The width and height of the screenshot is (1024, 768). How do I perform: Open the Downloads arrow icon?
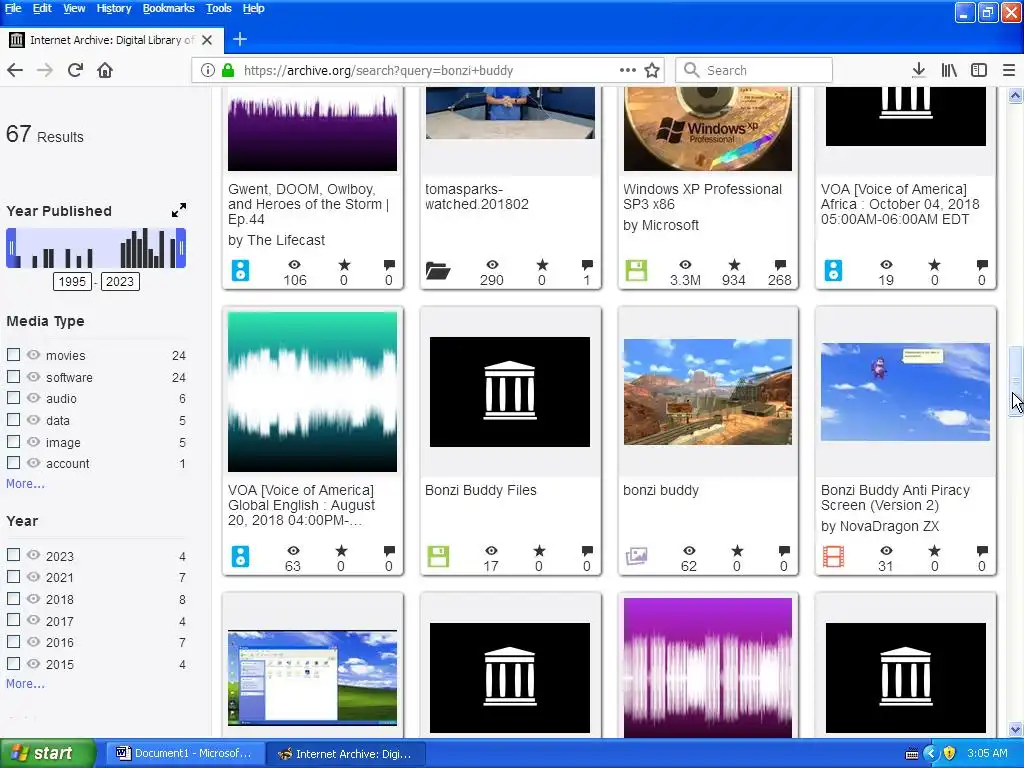(x=919, y=70)
